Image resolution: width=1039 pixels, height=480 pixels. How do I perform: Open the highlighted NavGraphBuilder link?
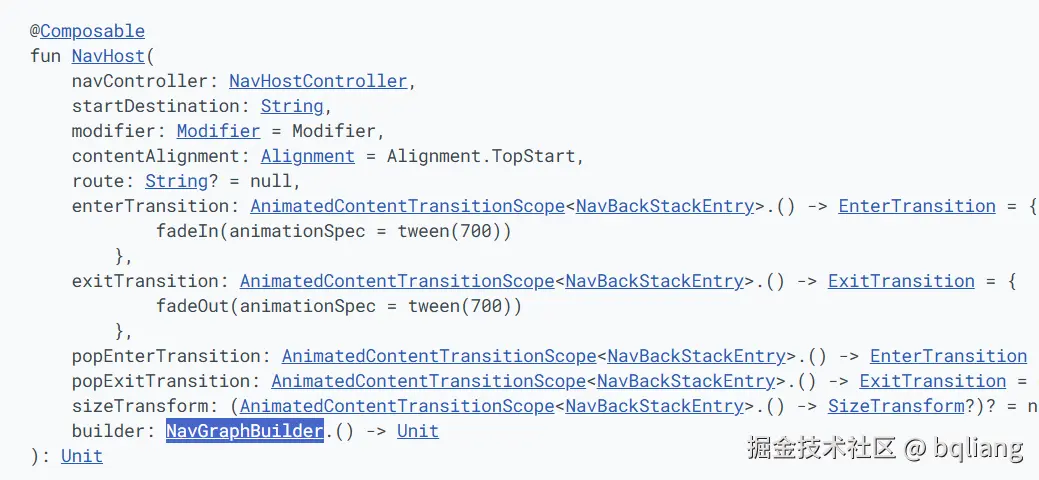pyautogui.click(x=244, y=431)
